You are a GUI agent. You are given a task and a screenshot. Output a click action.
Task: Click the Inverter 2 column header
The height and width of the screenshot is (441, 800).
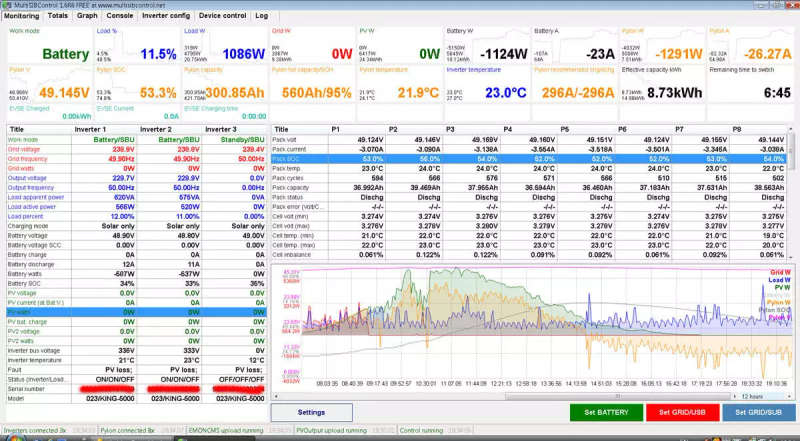(169, 130)
